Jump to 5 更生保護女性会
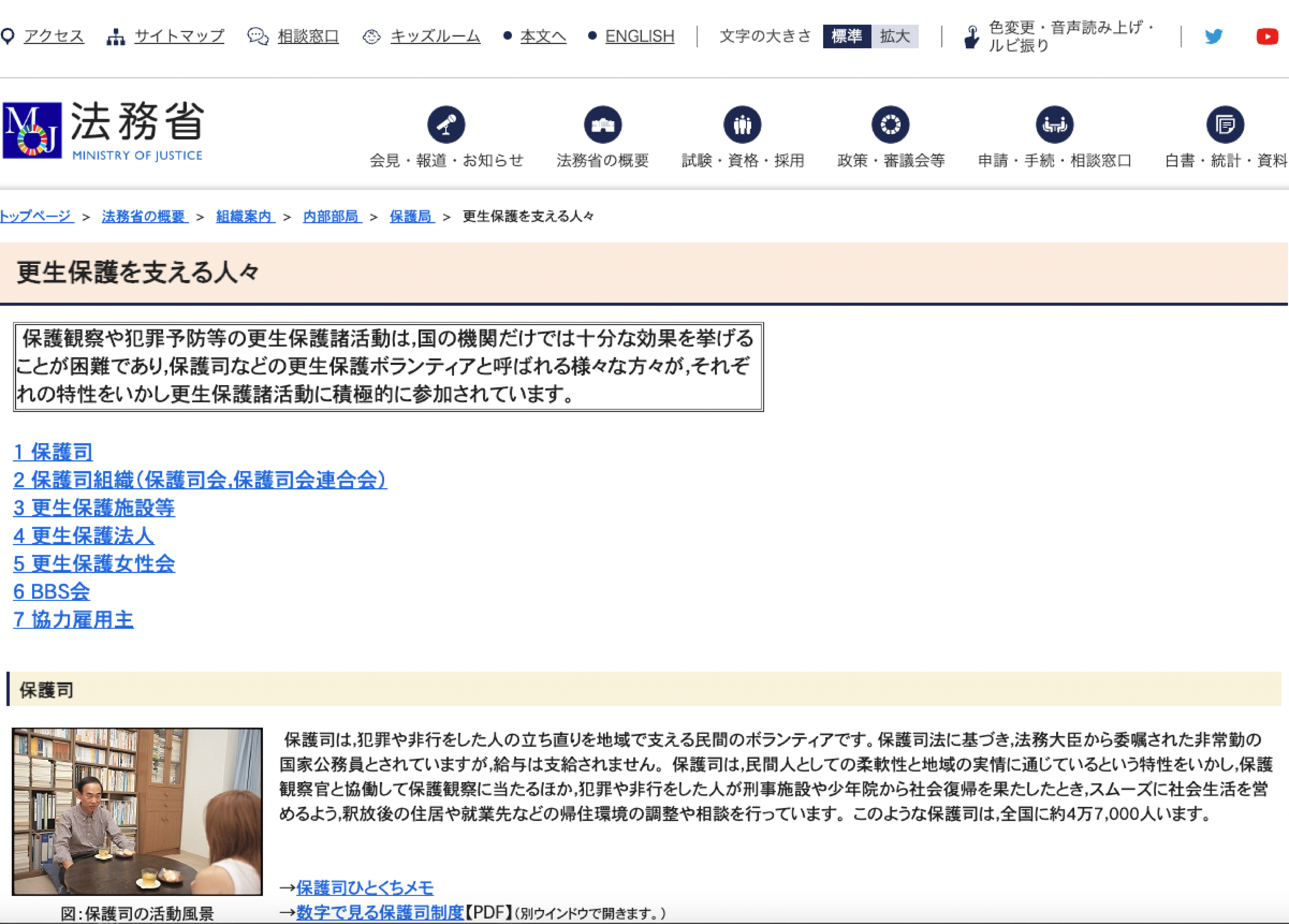This screenshot has height=924, width=1289. [x=94, y=564]
